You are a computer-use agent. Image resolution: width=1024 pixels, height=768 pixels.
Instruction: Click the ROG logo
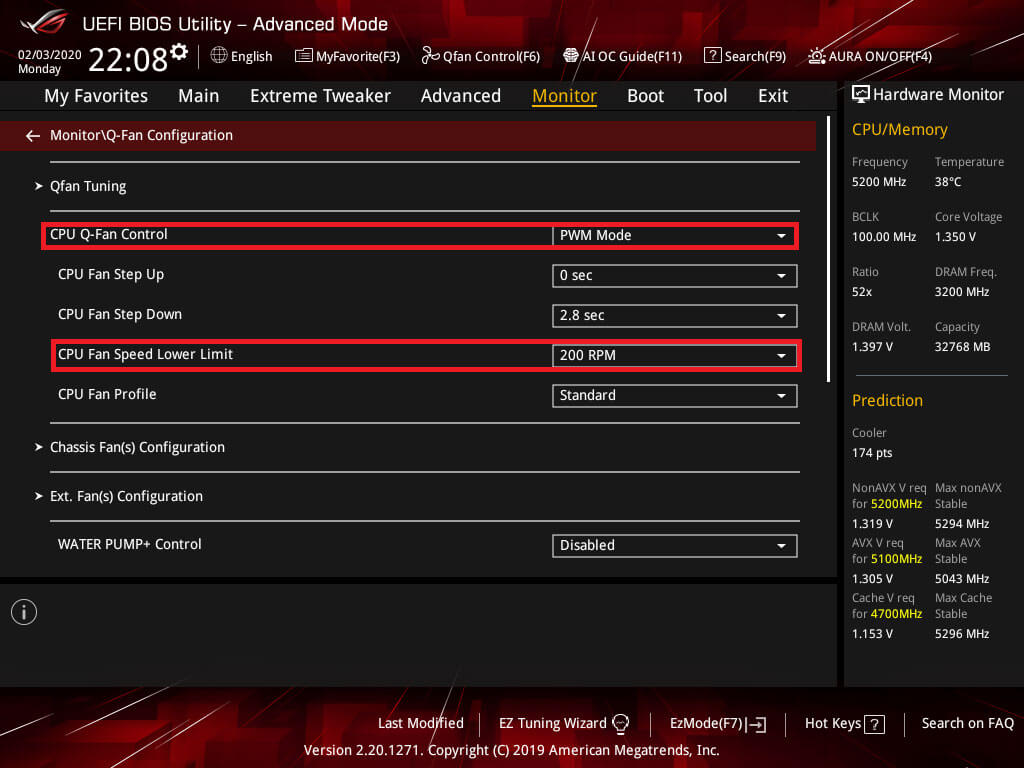coord(44,22)
